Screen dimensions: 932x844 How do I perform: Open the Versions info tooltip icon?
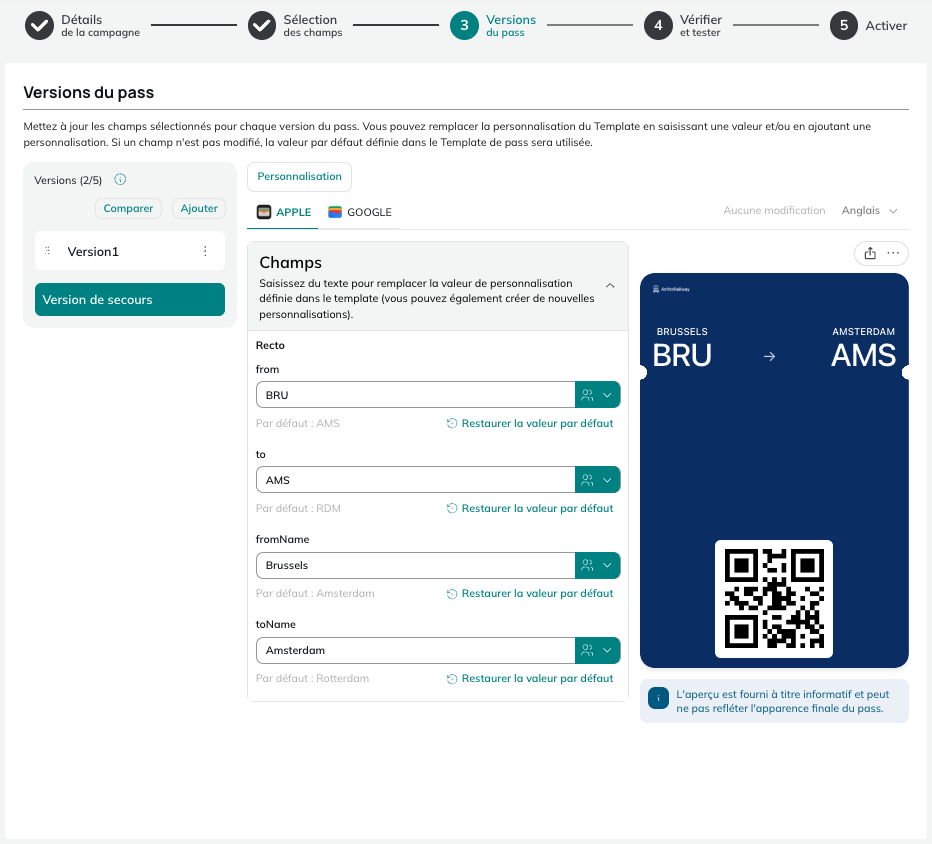coord(120,179)
